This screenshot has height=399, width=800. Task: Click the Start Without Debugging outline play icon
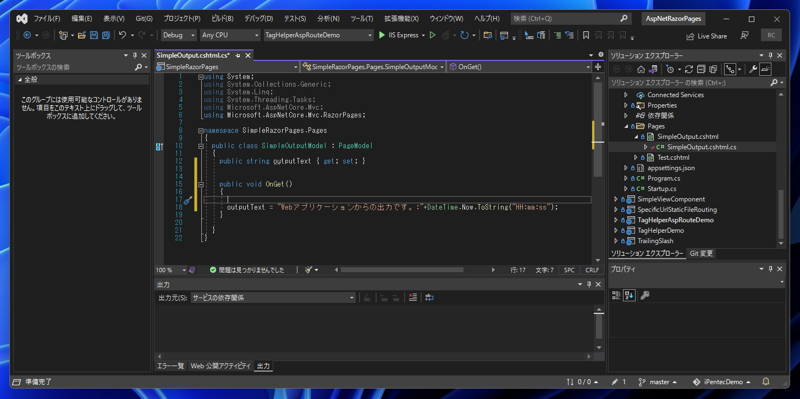coord(432,35)
